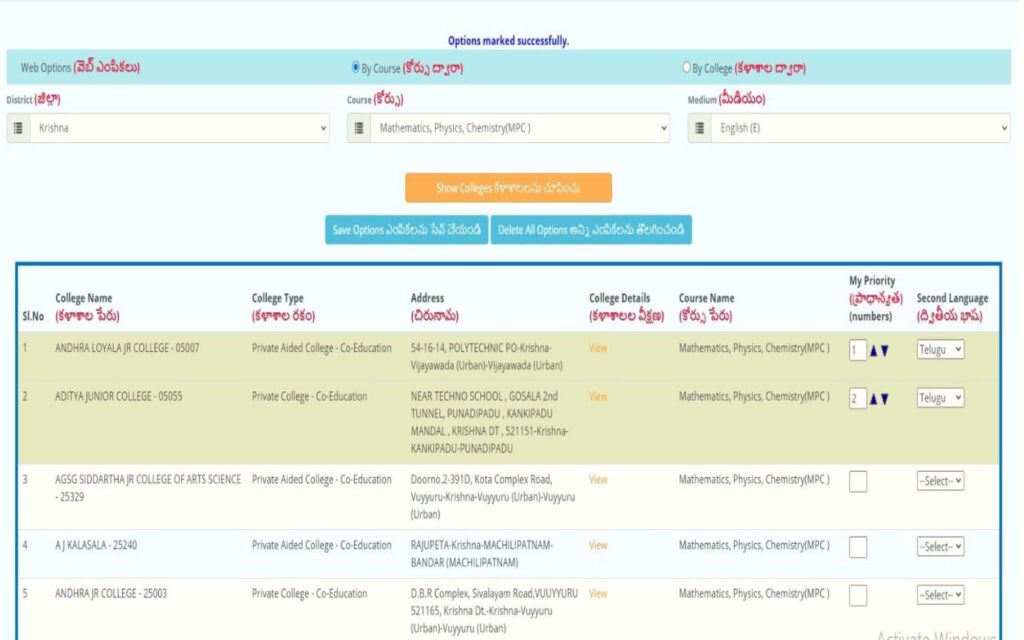
Task: Open the District dropdown showing Krishna
Action: tap(180, 129)
